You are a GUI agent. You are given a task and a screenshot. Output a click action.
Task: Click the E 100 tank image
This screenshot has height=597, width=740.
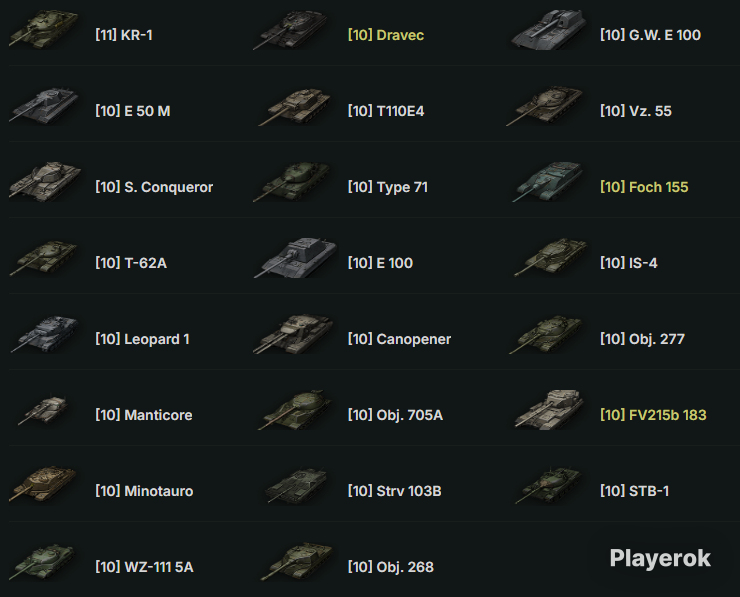click(295, 258)
